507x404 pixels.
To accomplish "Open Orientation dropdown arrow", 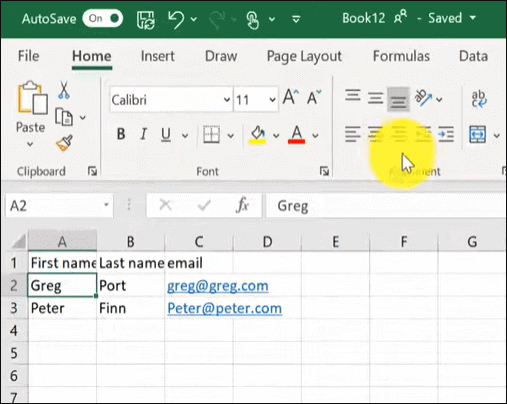I will [439, 99].
